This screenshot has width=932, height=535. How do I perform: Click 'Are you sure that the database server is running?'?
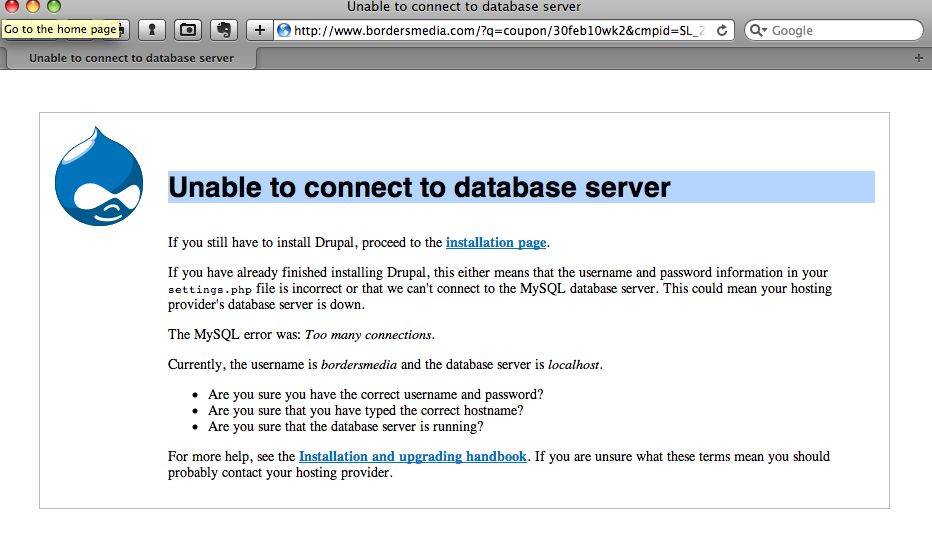tap(346, 427)
